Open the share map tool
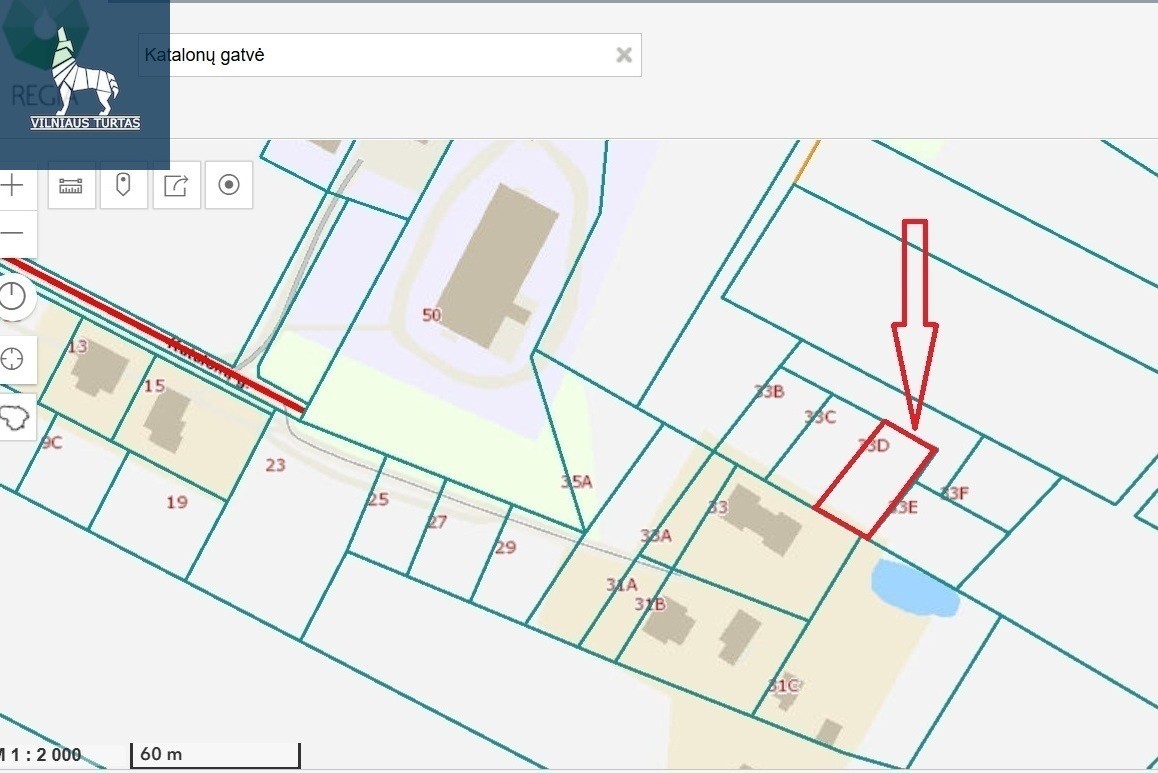Screen dimensions: 1158x773 tap(176, 186)
